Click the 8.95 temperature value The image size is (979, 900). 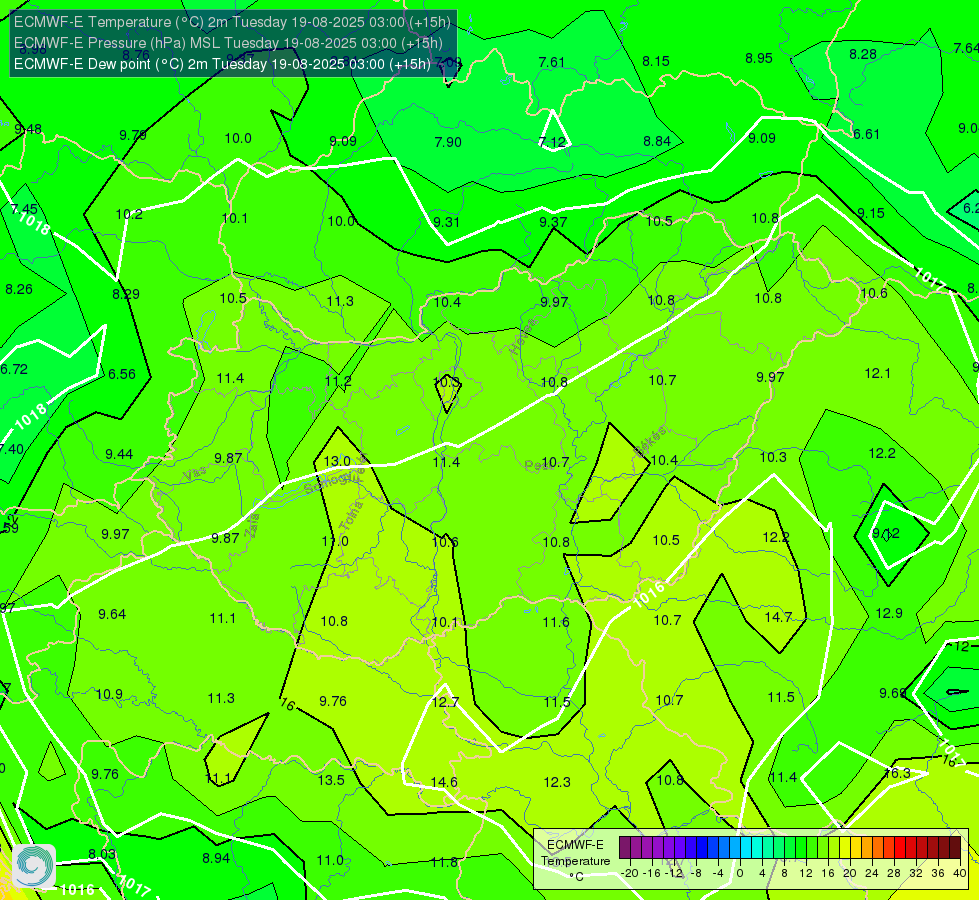759,59
